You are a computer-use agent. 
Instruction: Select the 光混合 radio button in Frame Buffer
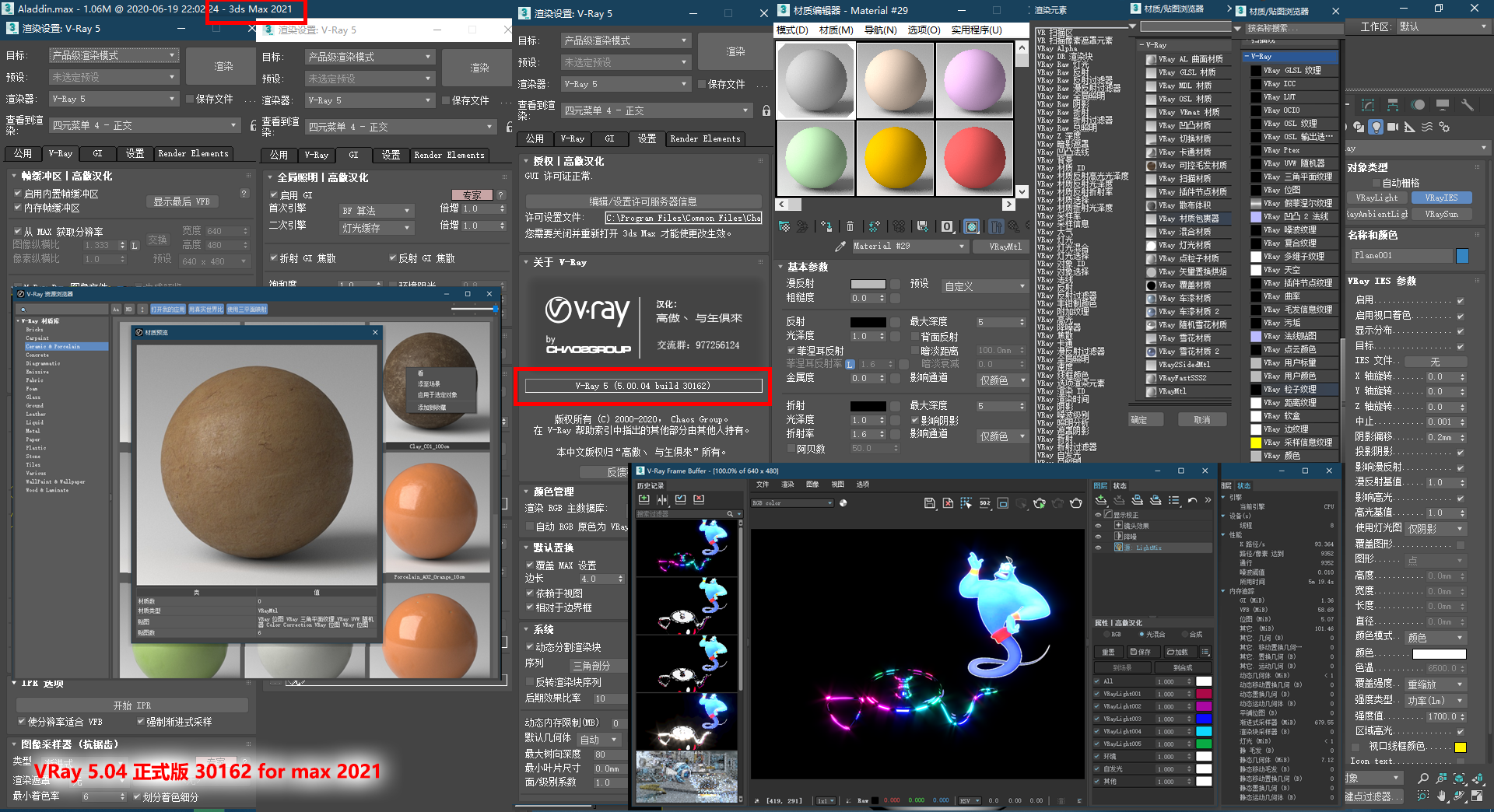tap(1142, 635)
